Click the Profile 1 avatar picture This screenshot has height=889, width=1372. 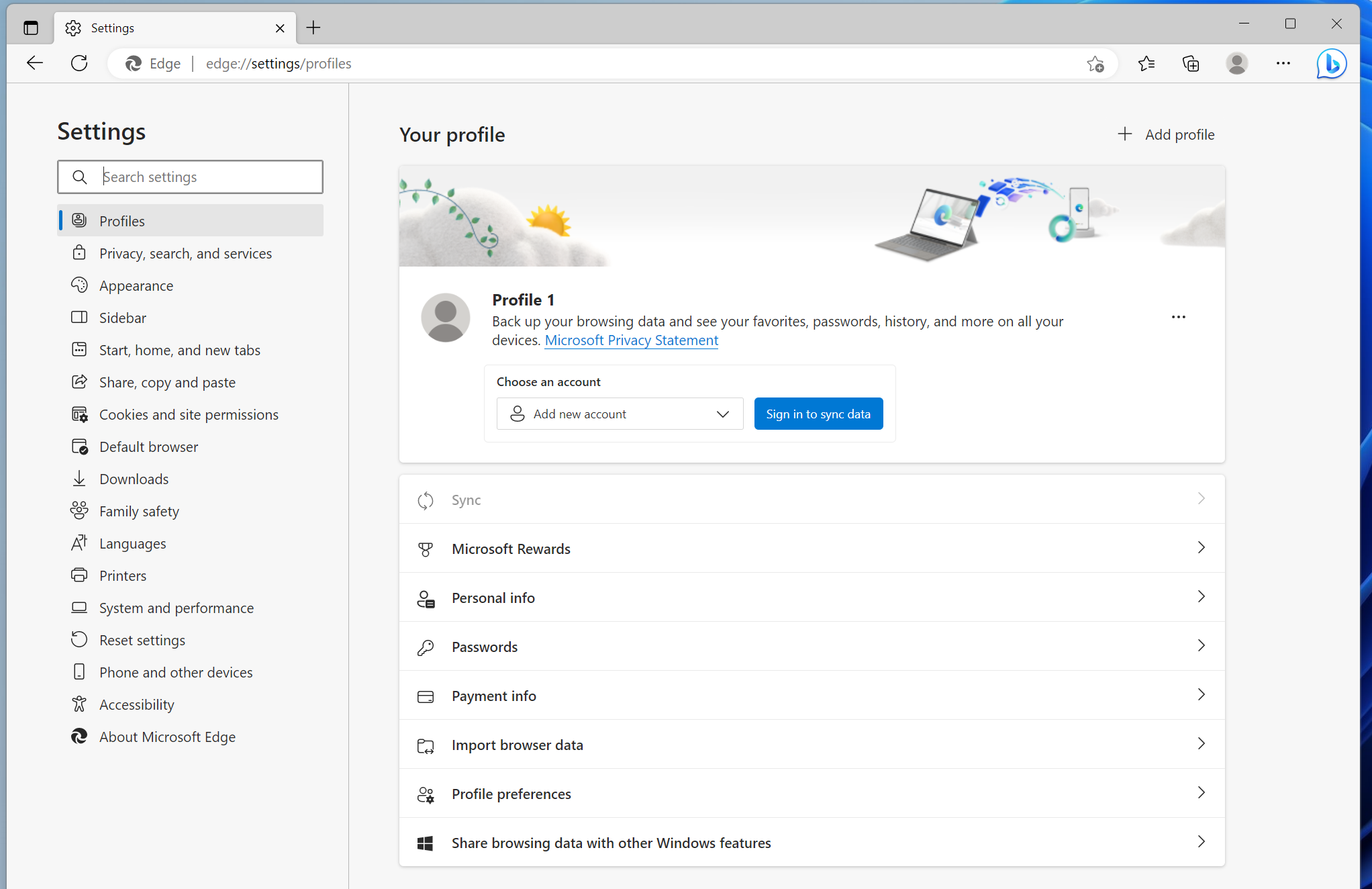coord(446,318)
